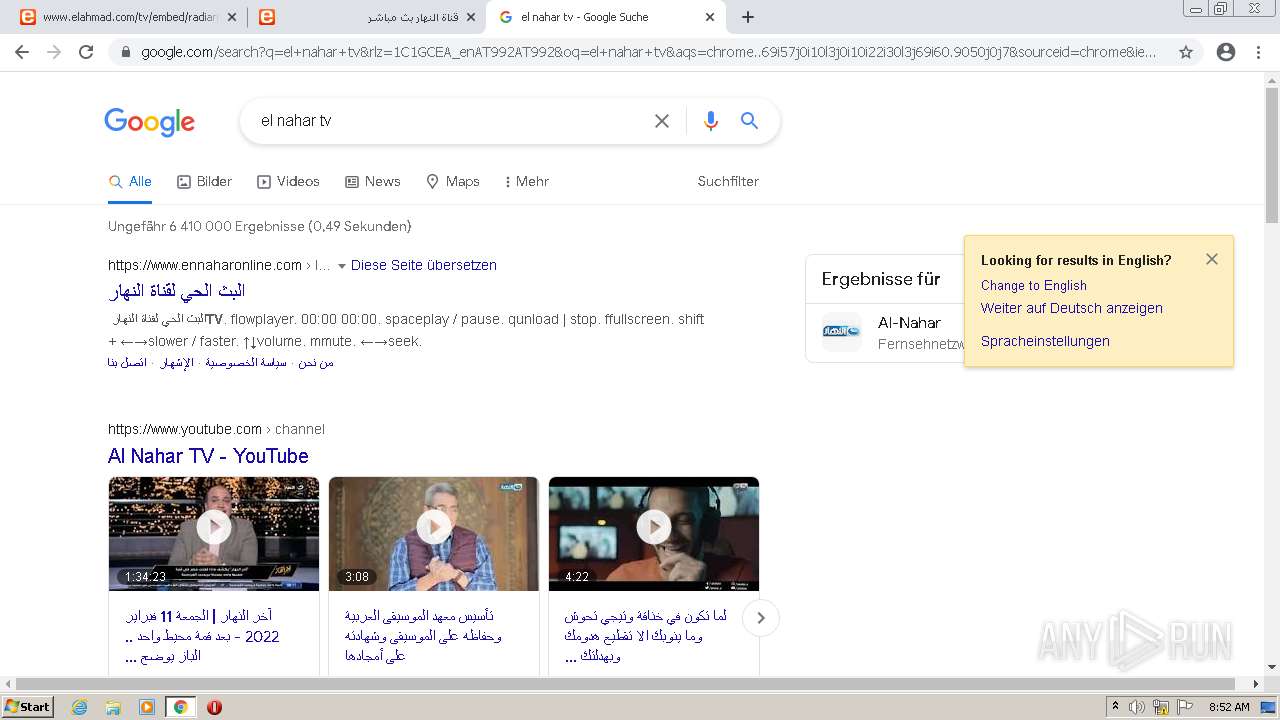The height and width of the screenshot is (720, 1280).
Task: Close the Arabic-titled second tab
Action: [x=471, y=17]
